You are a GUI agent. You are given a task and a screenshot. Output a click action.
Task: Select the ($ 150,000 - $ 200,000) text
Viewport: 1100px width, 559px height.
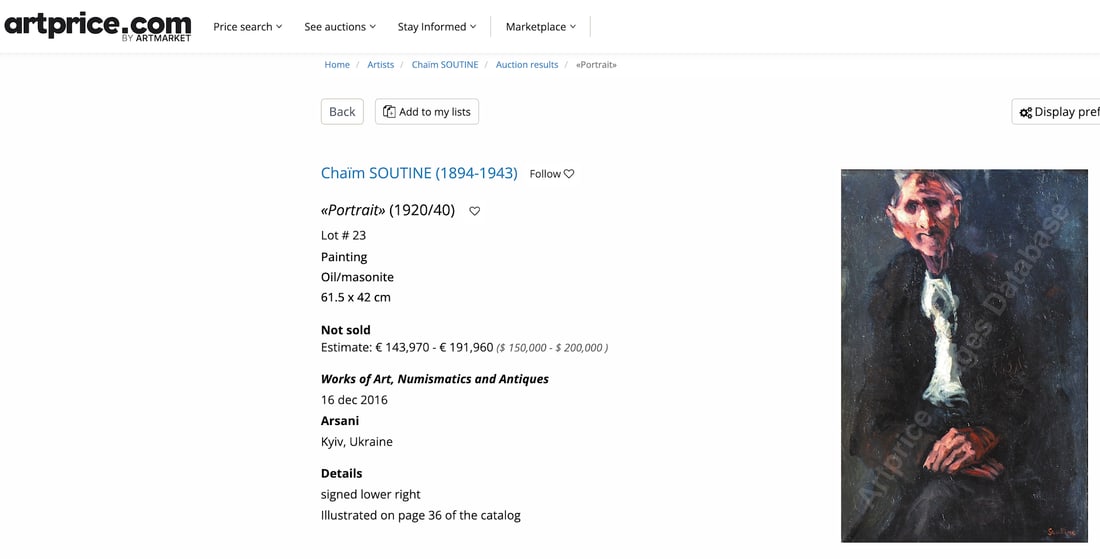(552, 348)
